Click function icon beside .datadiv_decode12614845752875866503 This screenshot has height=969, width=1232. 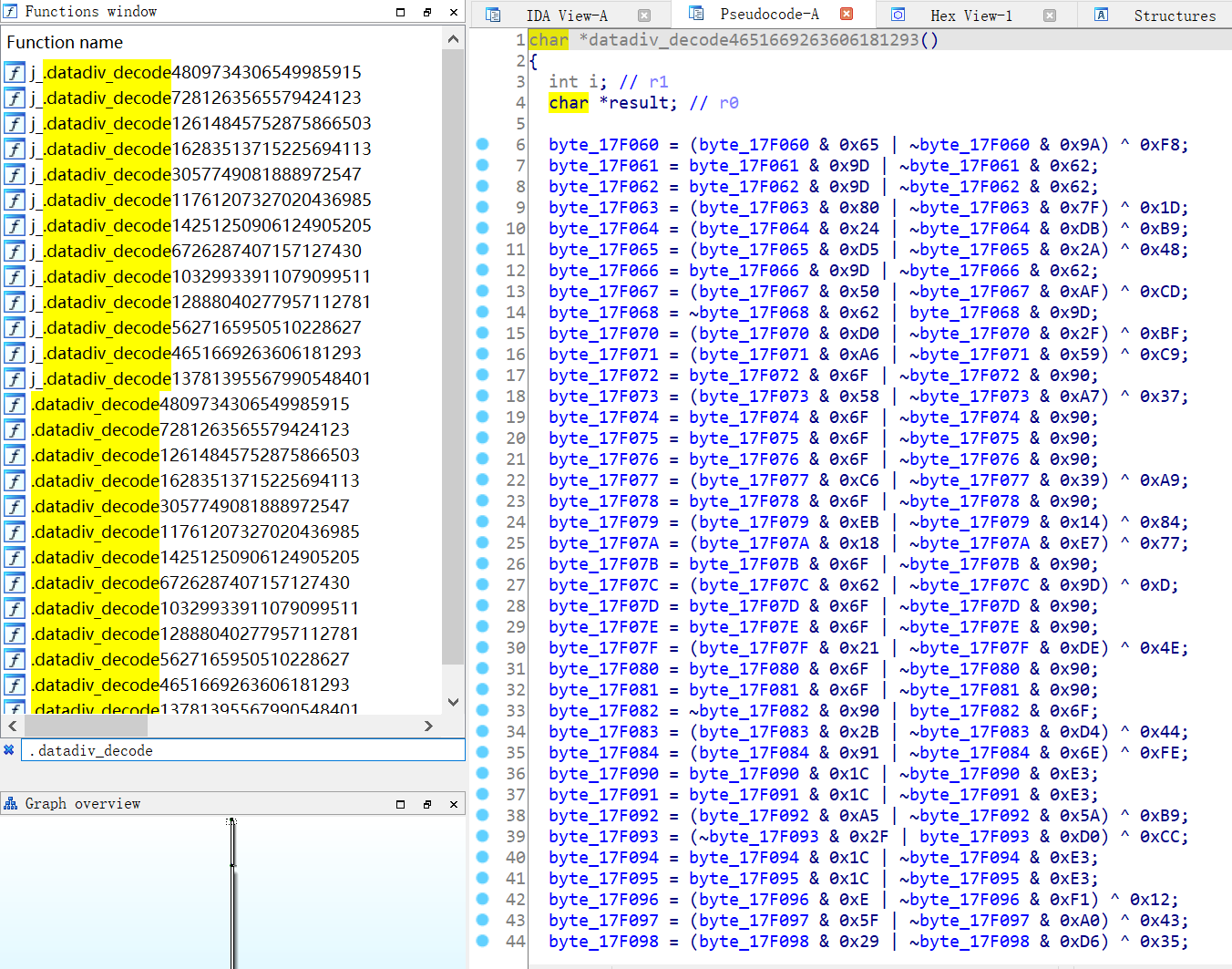pos(15,455)
